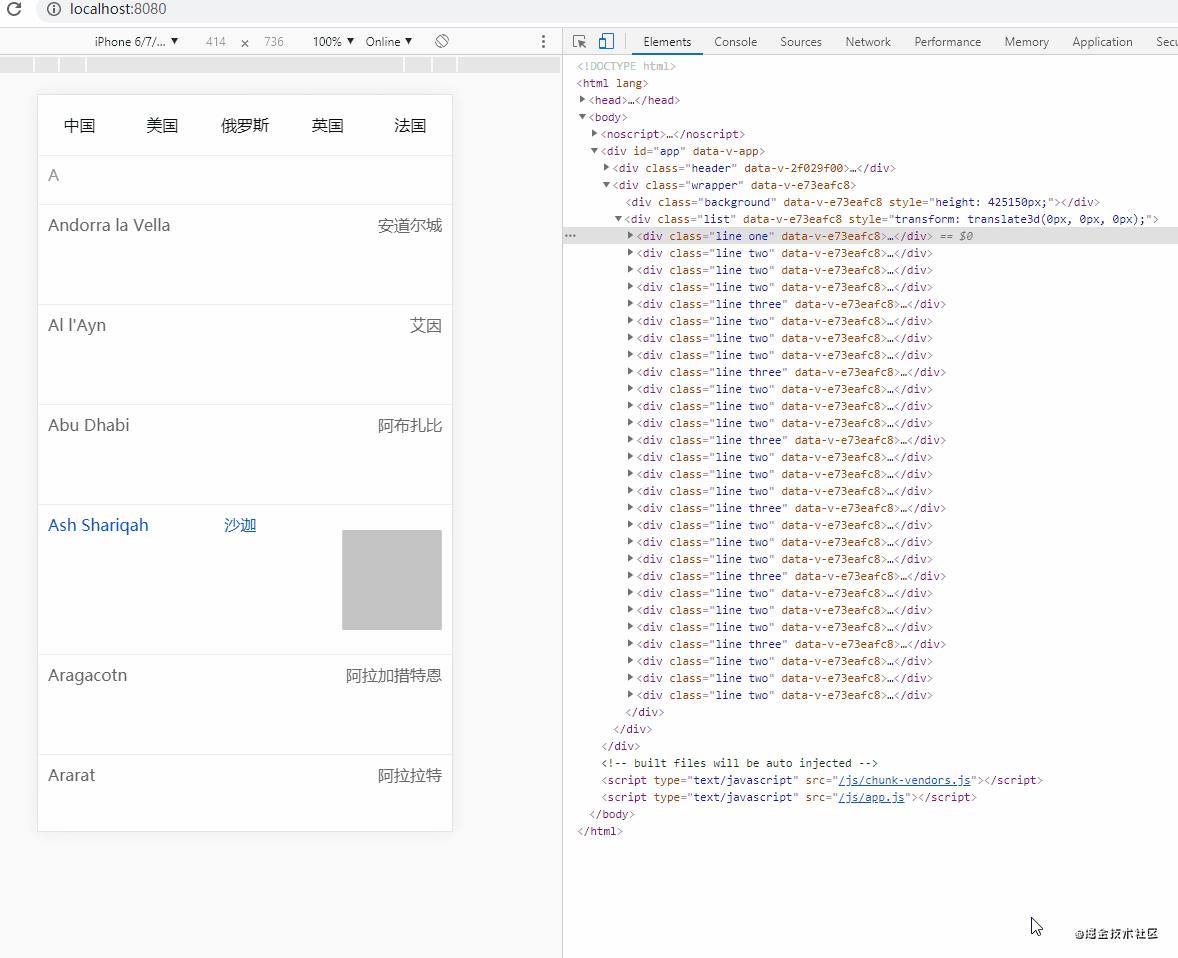Image resolution: width=1178 pixels, height=958 pixels.
Task: Toggle the device toolbar emulation
Action: tap(606, 41)
